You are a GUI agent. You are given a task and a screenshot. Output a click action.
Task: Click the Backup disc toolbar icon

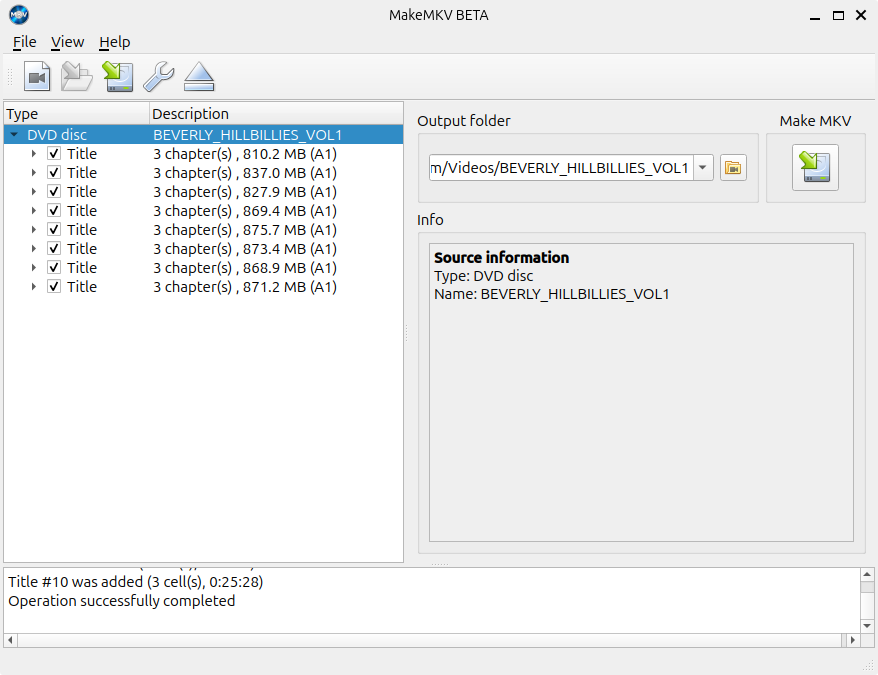[118, 76]
